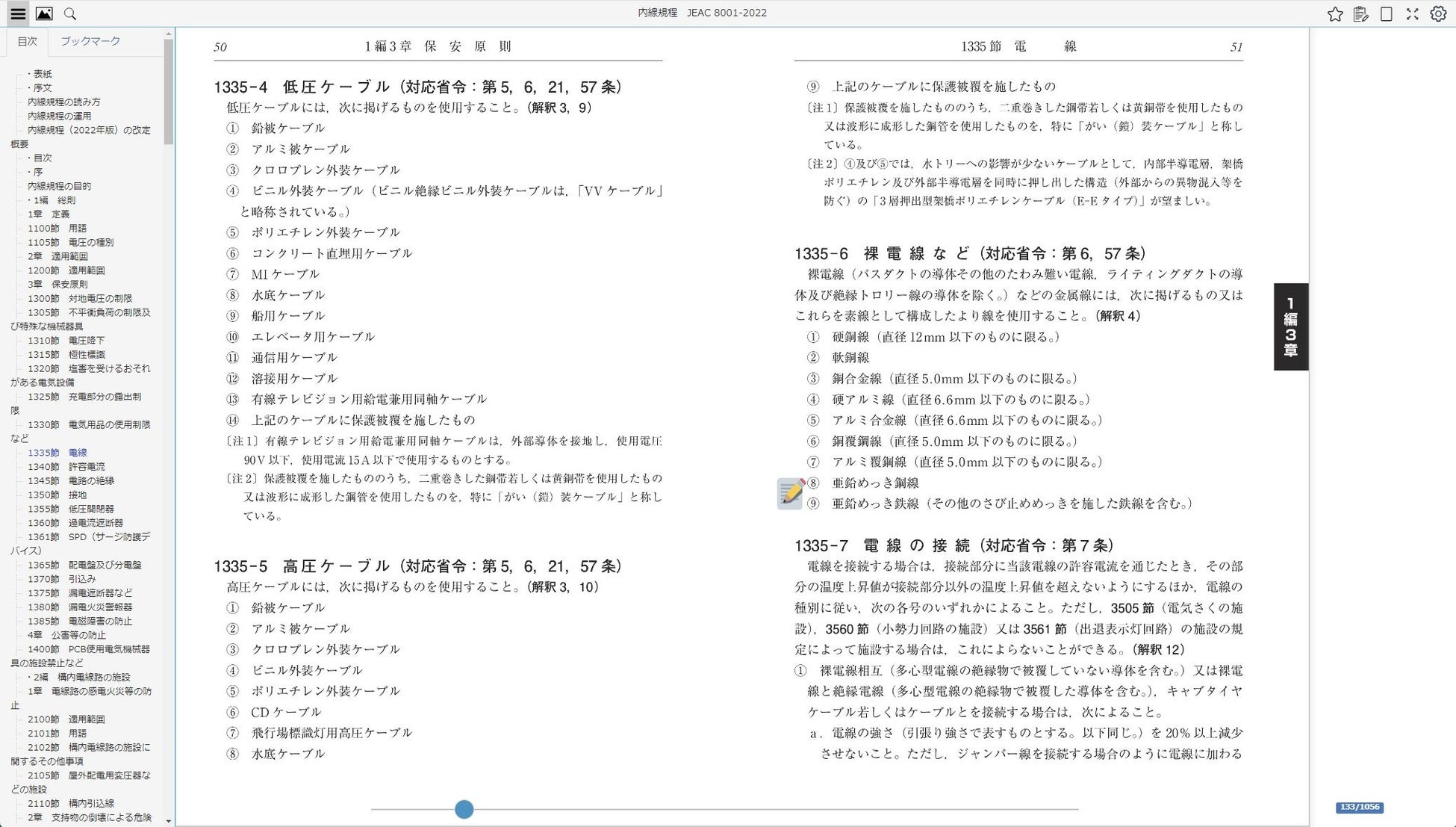1456x827 pixels.
Task: Click the 1編3章 chapter side tab
Action: 1290,326
